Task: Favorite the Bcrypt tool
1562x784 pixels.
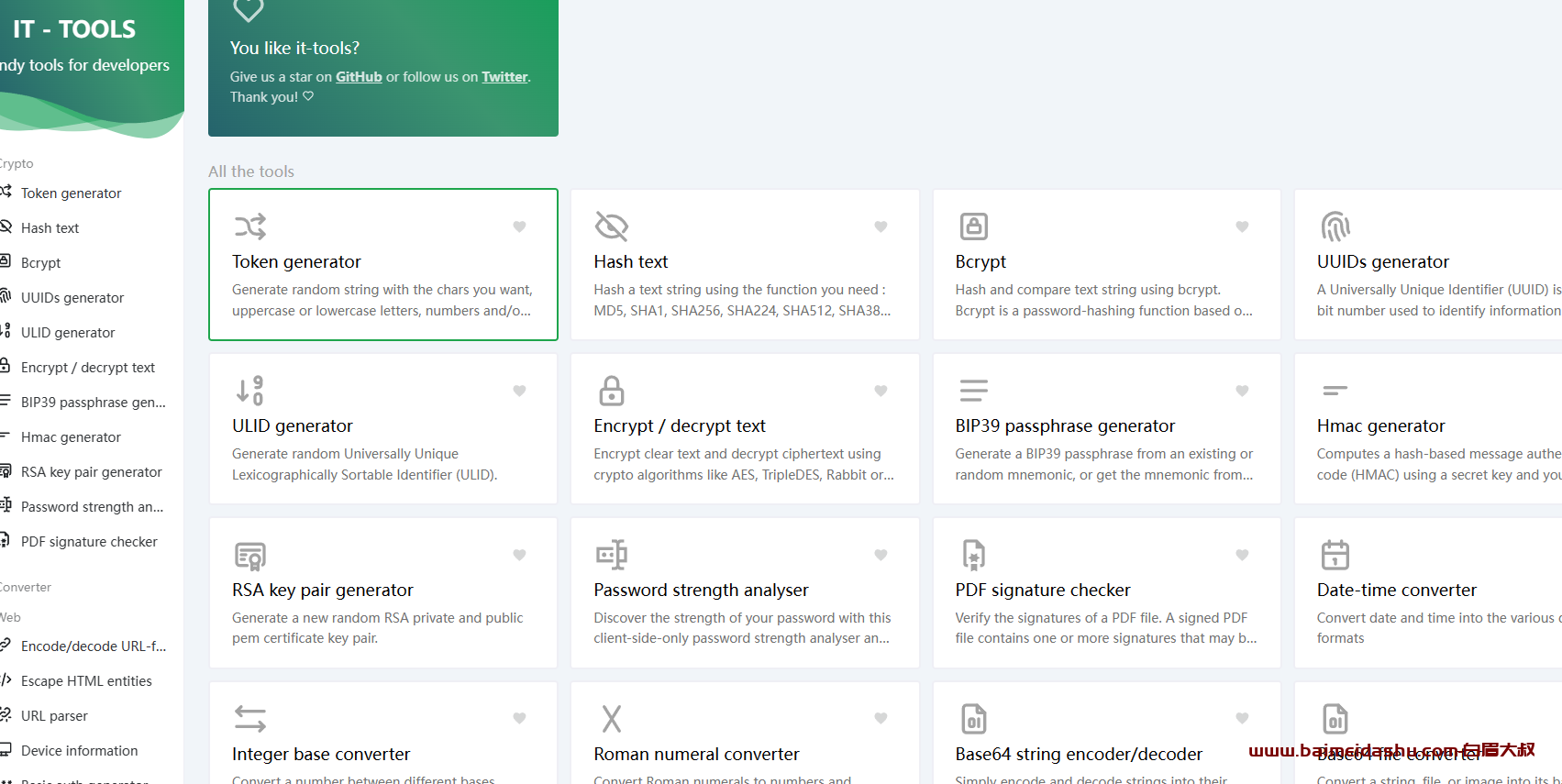Action: 1242,226
